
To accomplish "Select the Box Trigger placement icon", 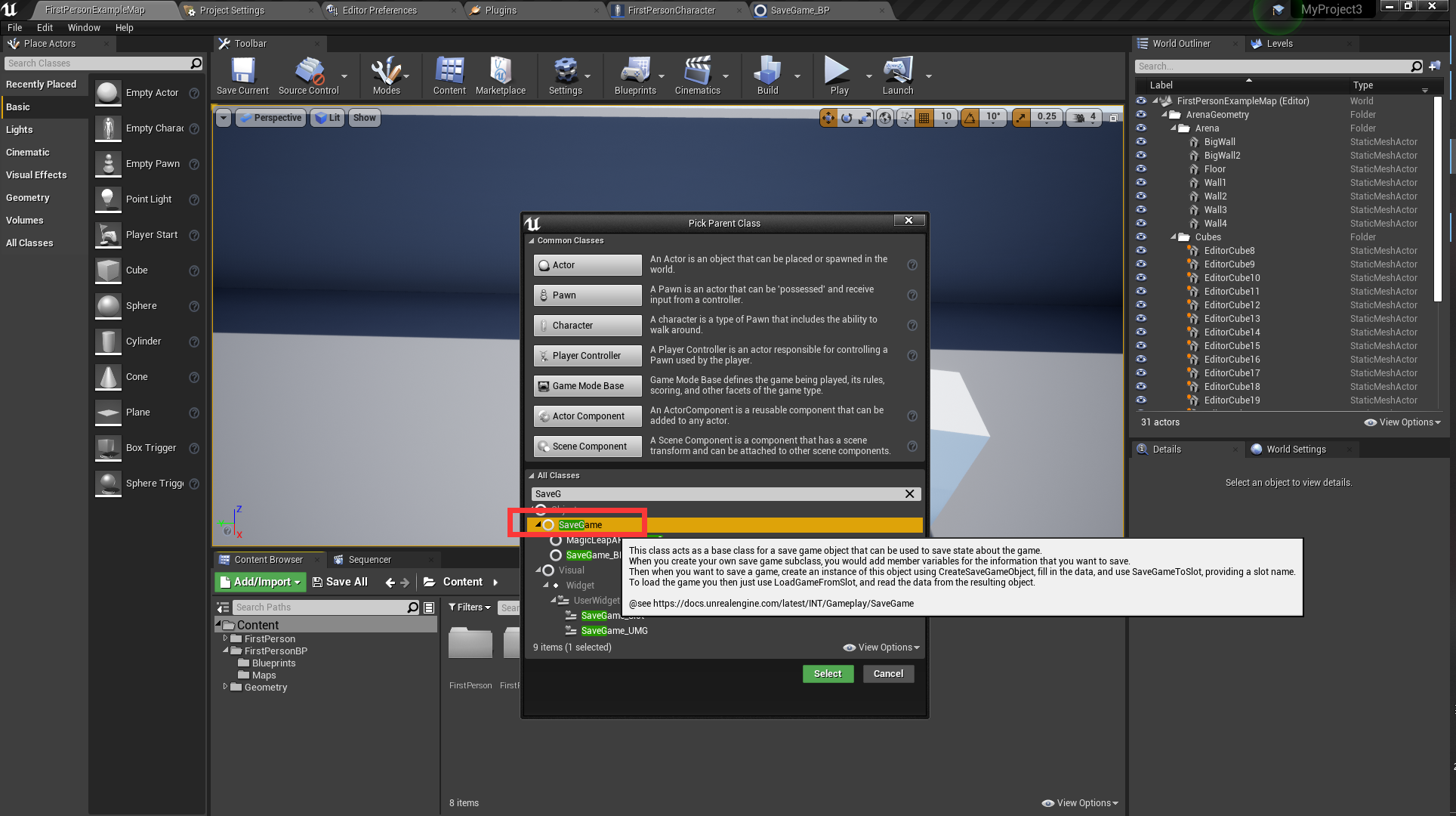I will [x=108, y=448].
